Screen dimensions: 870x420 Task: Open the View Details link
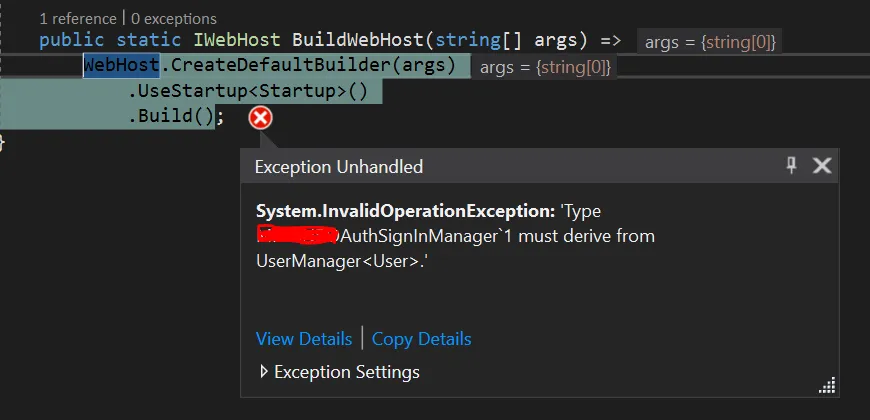pos(304,339)
